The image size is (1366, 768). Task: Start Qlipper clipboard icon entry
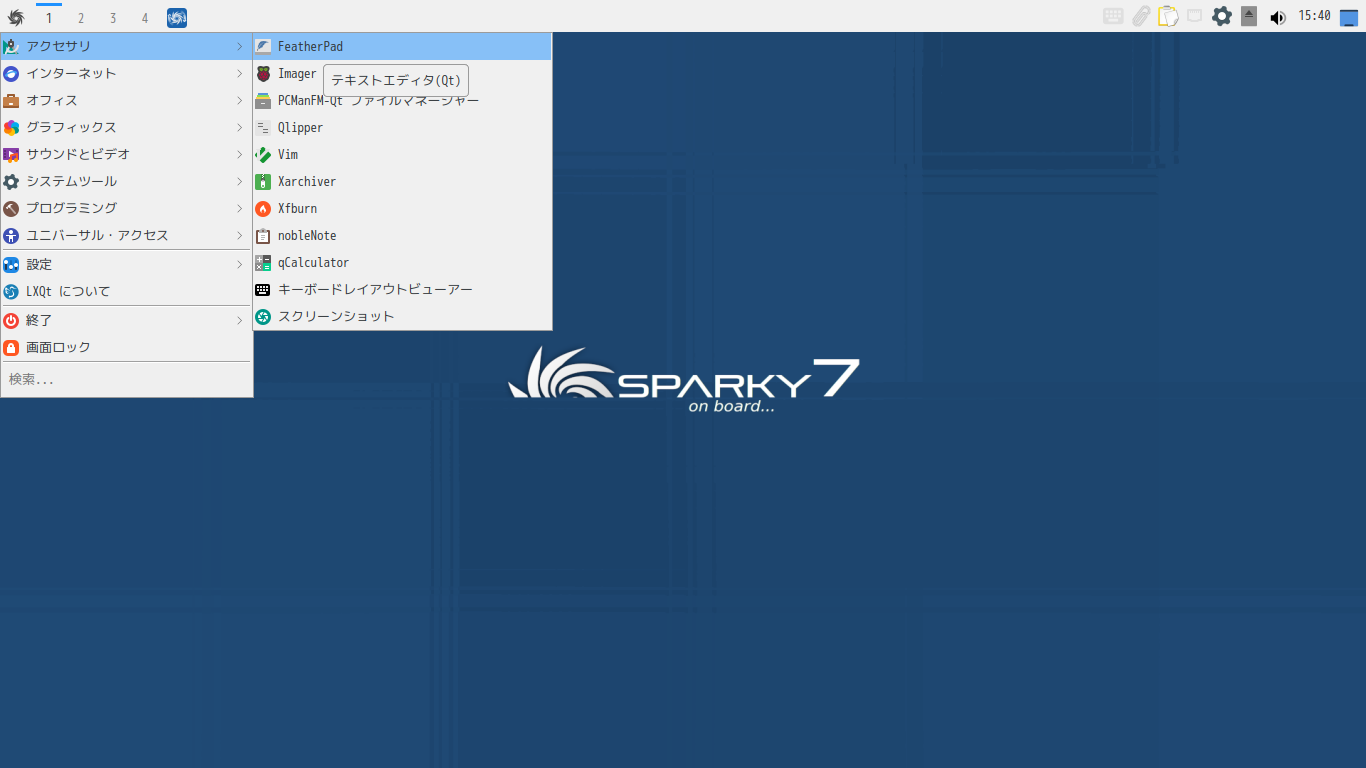[263, 128]
